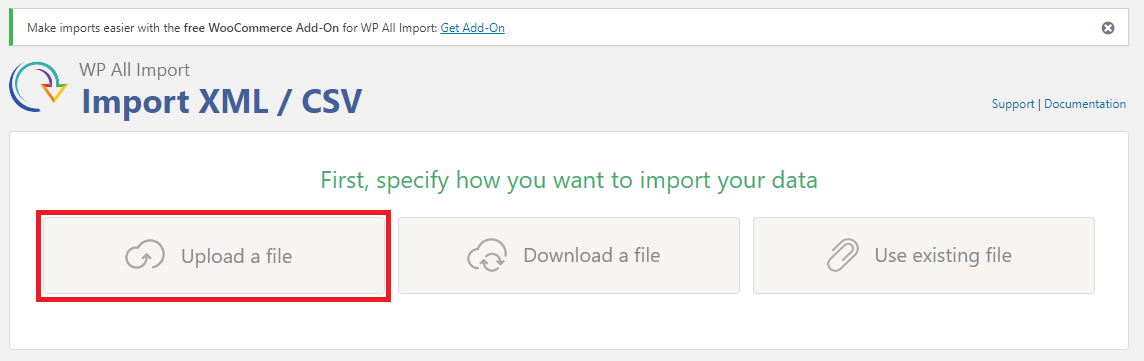Open the Support link
1144x361 pixels.
click(1013, 104)
